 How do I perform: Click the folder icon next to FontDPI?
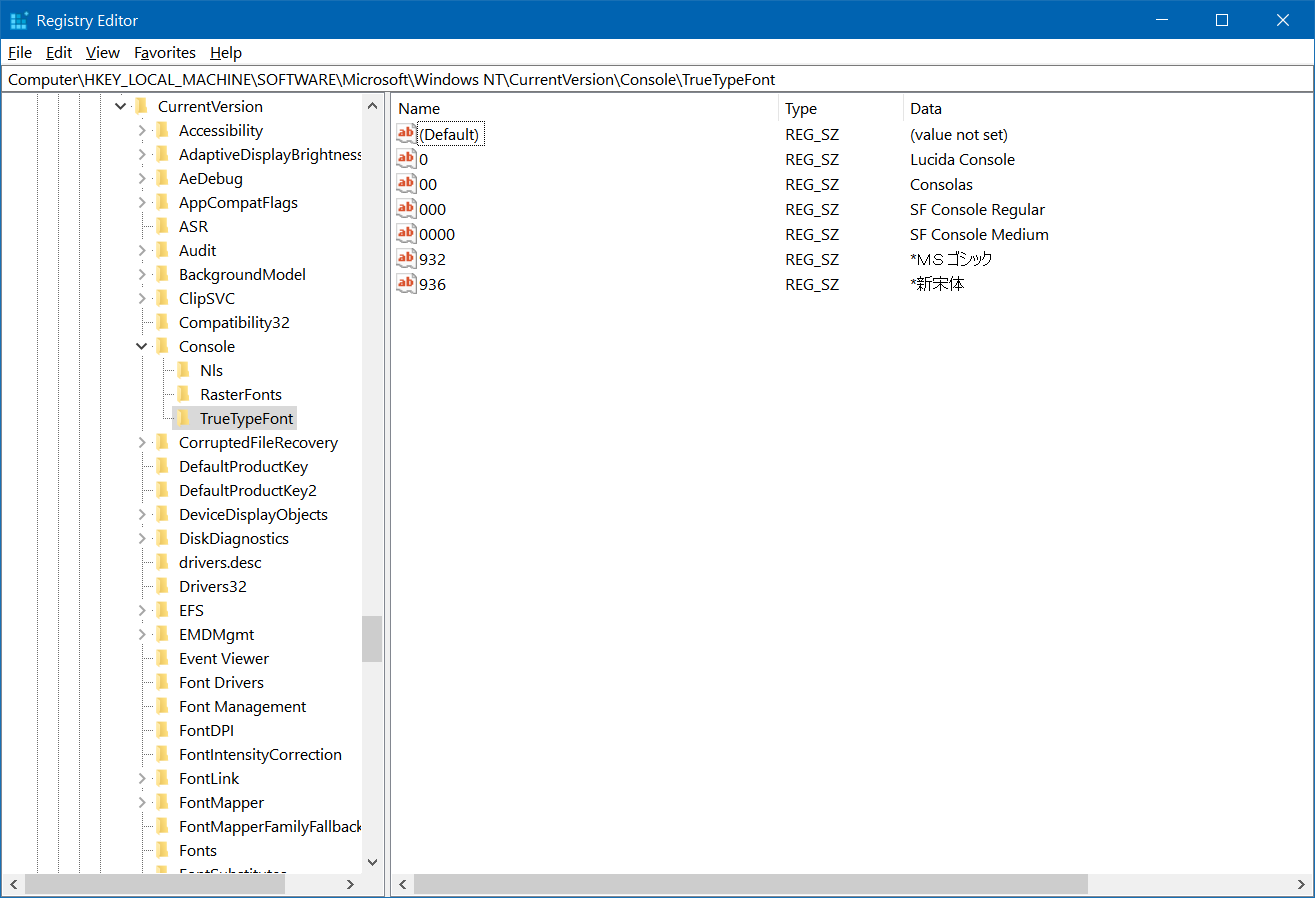click(x=162, y=730)
